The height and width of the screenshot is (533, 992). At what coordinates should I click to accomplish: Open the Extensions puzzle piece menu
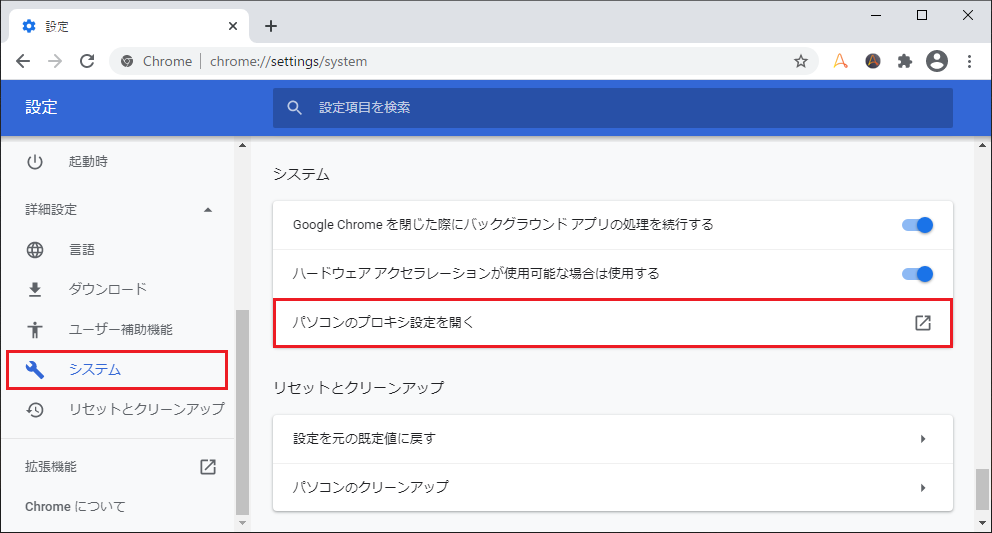905,61
